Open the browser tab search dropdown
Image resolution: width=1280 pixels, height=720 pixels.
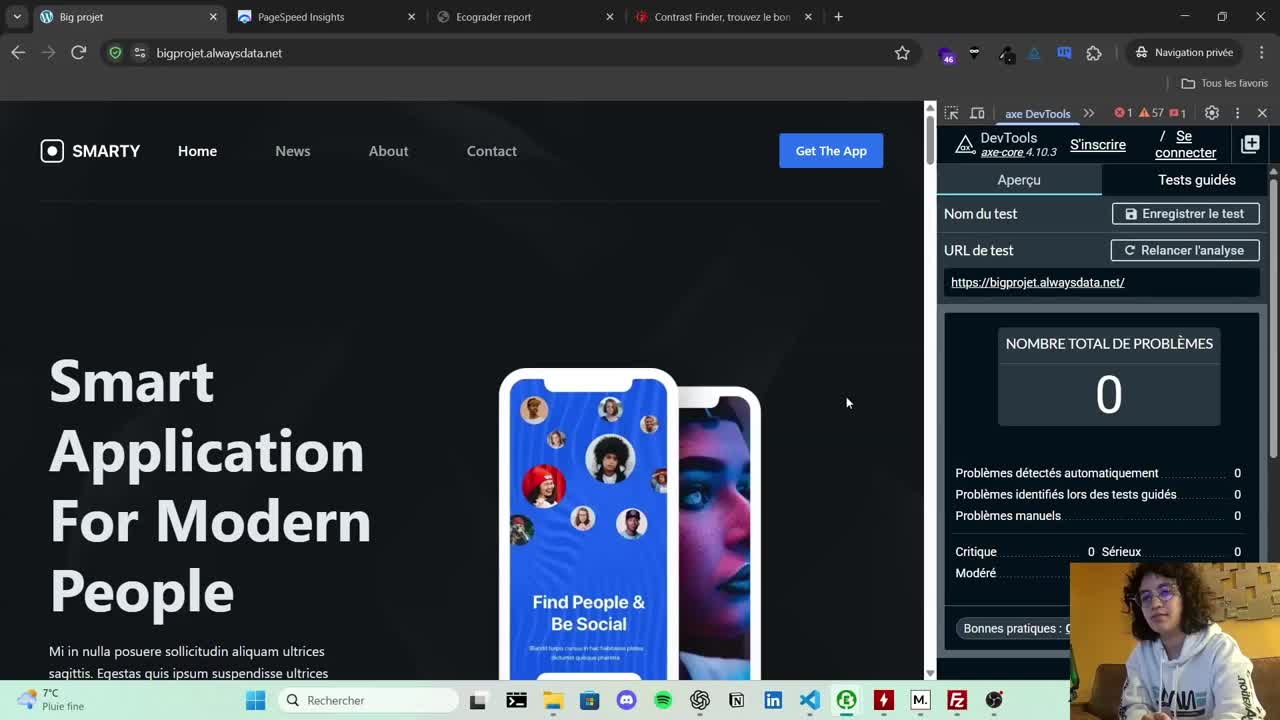(17, 17)
